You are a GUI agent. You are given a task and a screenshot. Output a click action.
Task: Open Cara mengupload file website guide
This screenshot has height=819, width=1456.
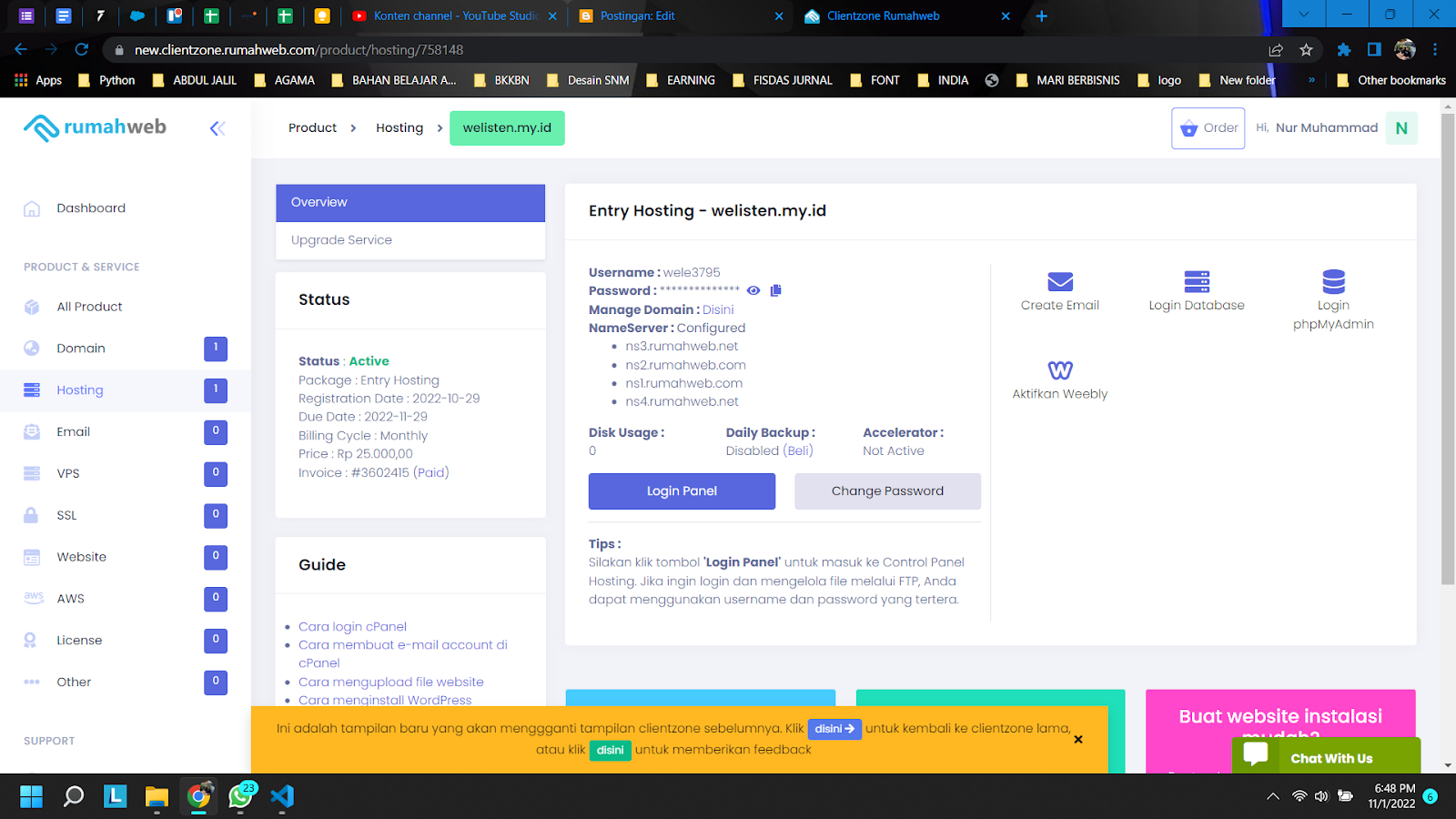click(x=391, y=682)
